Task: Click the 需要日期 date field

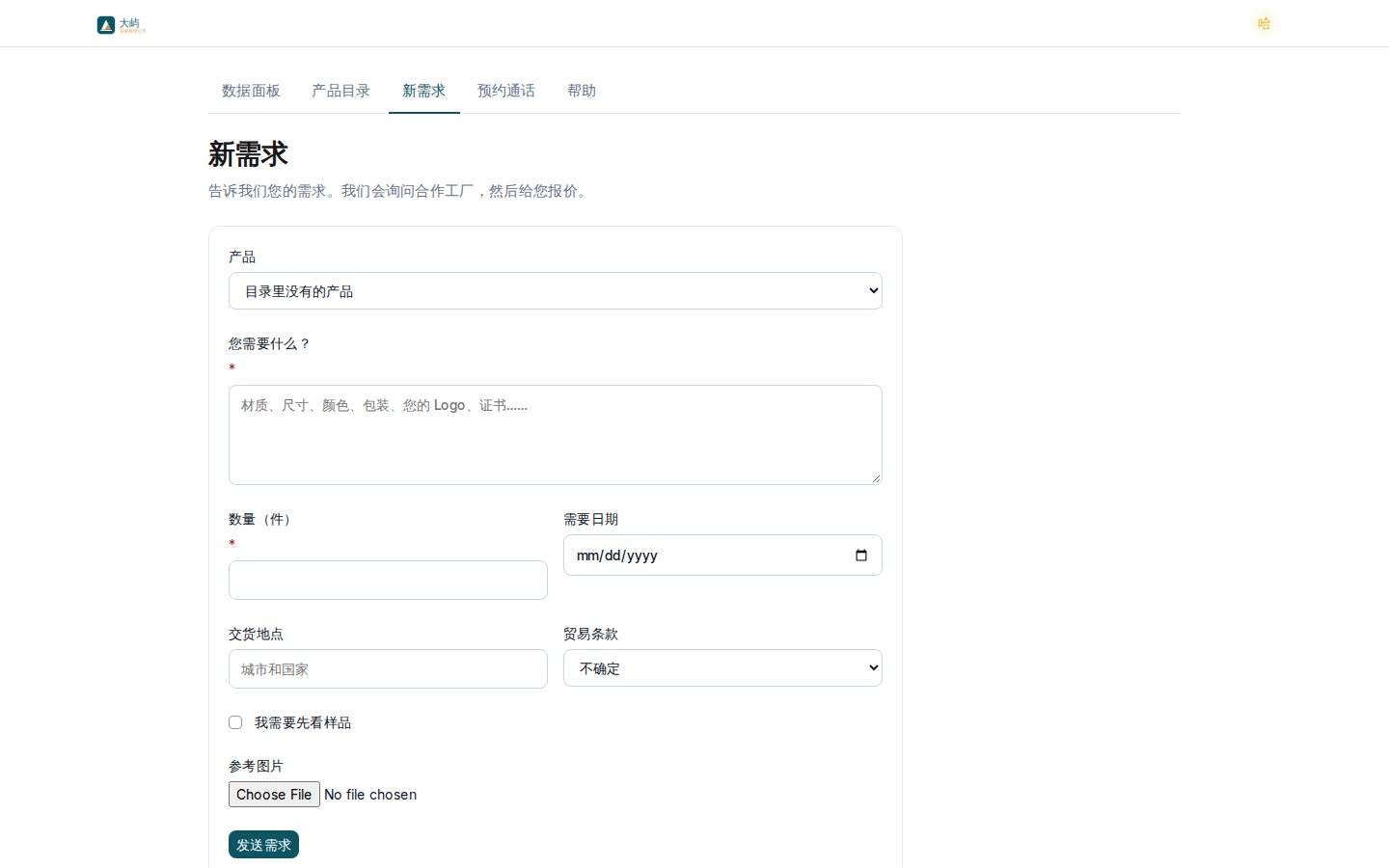Action: (x=722, y=556)
